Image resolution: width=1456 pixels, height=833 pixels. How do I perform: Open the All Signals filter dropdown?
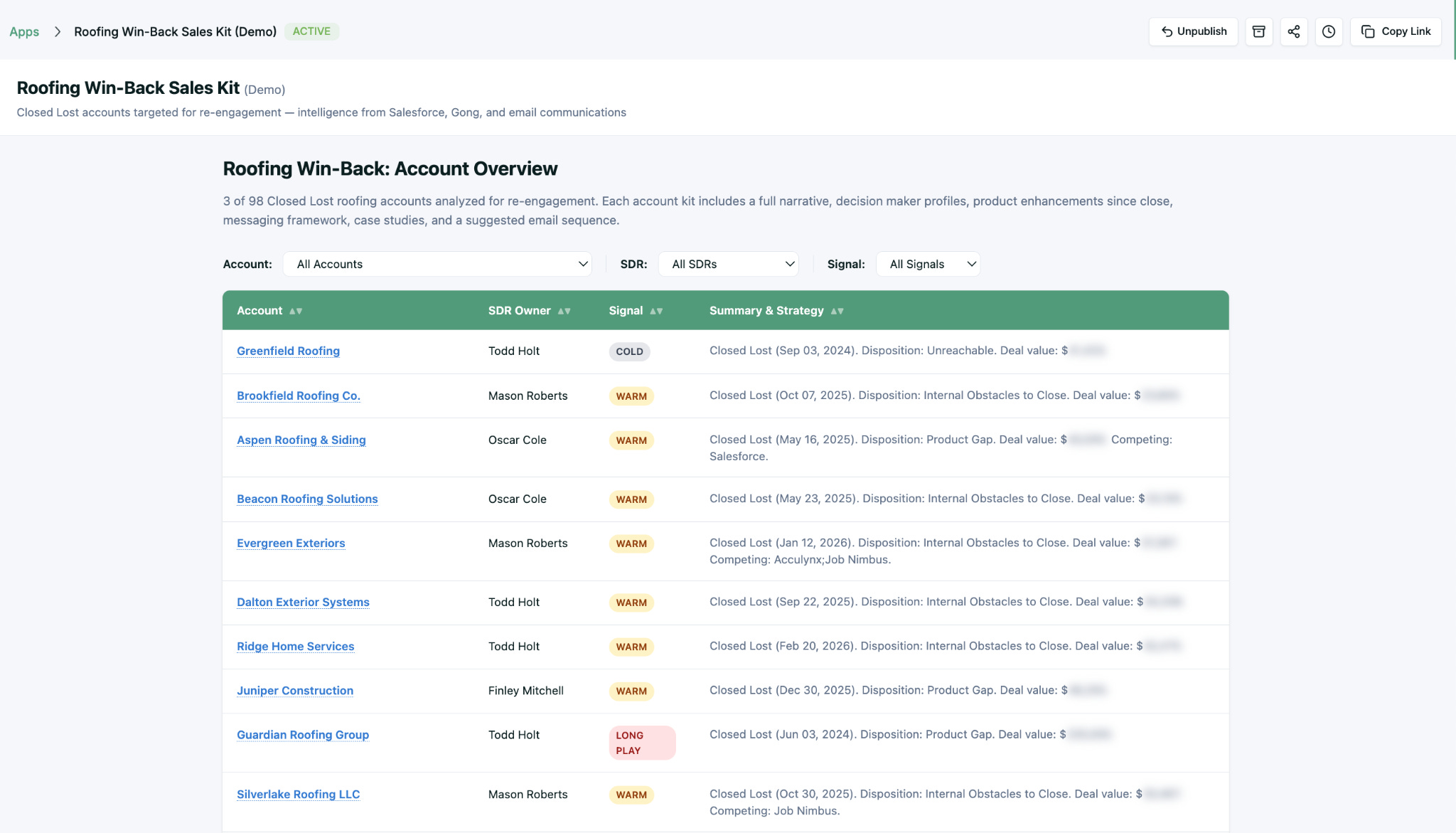pos(928,264)
